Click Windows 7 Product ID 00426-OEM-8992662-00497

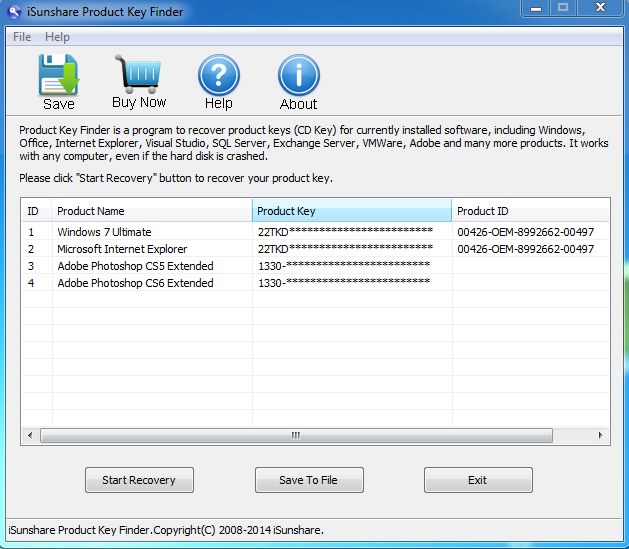click(526, 232)
